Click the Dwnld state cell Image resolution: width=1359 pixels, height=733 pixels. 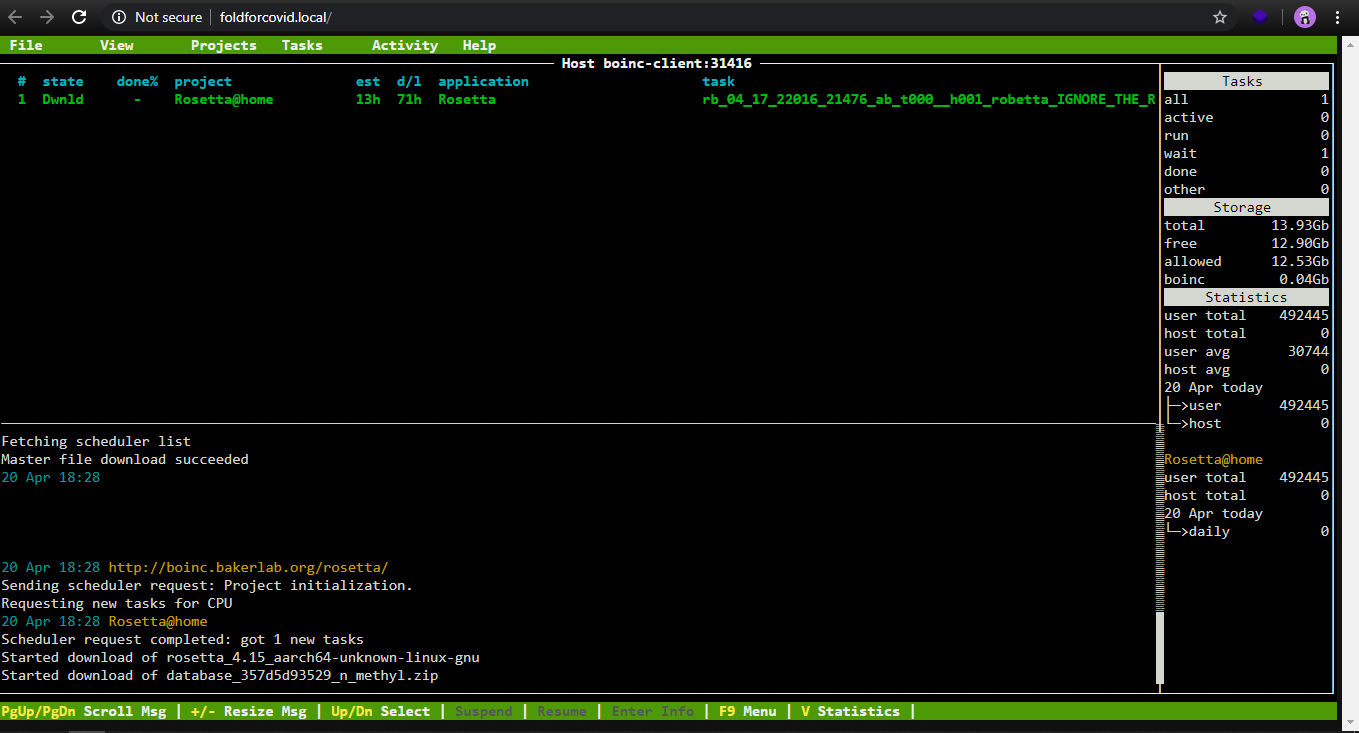(x=63, y=99)
